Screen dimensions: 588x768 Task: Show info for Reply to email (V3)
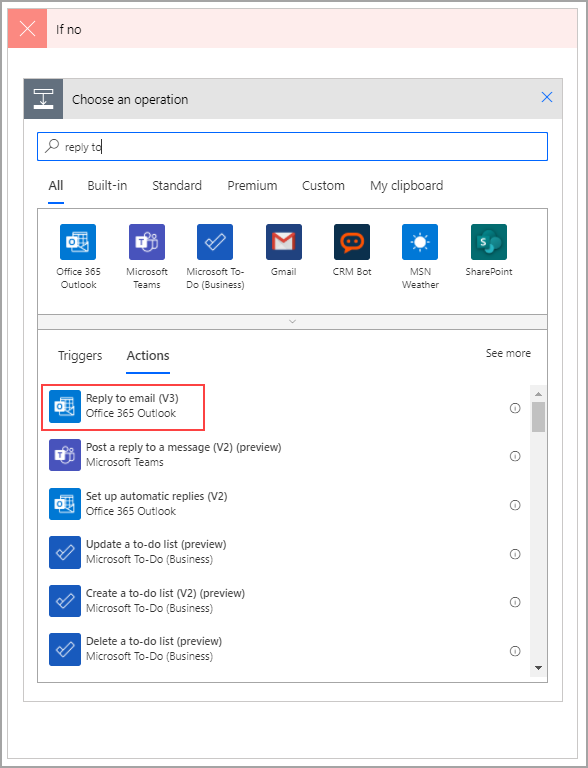pyautogui.click(x=515, y=408)
